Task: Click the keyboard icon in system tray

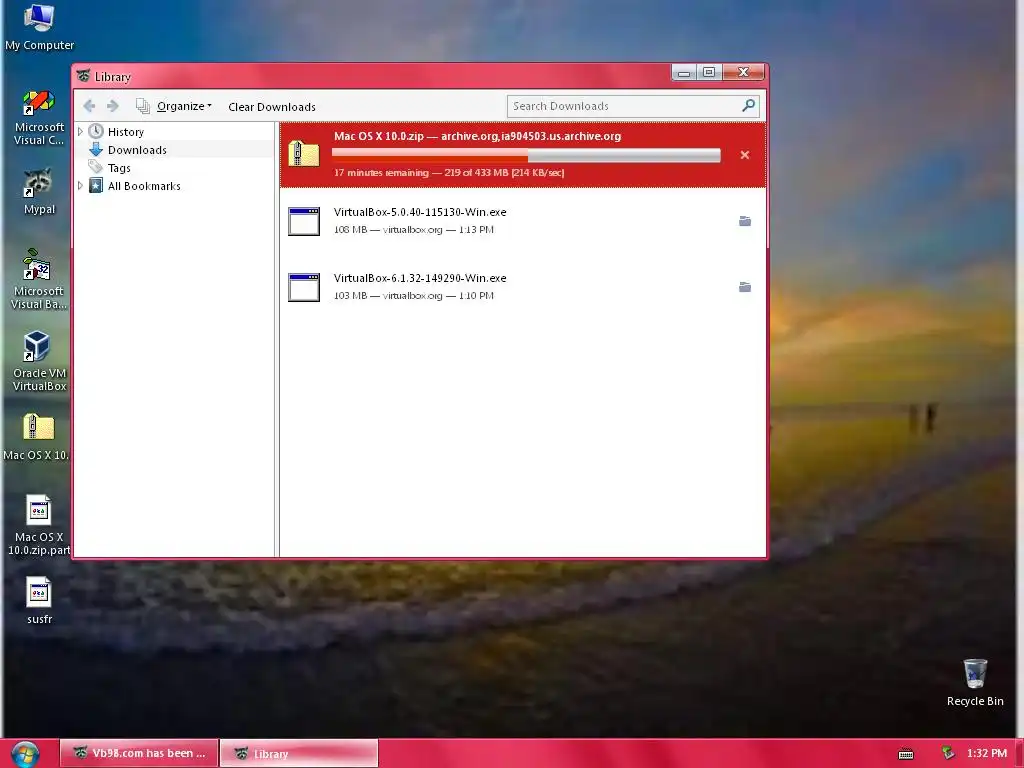Action: click(x=906, y=754)
